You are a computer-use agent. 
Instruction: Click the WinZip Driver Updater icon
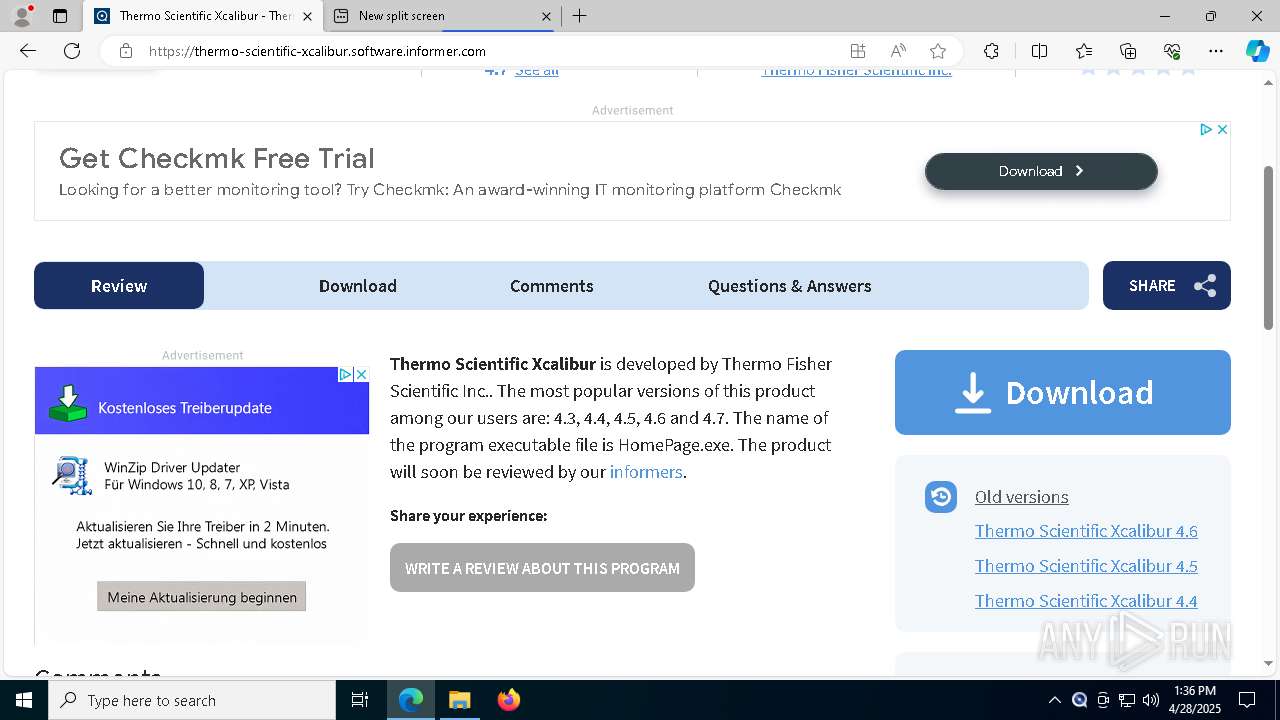[72, 476]
